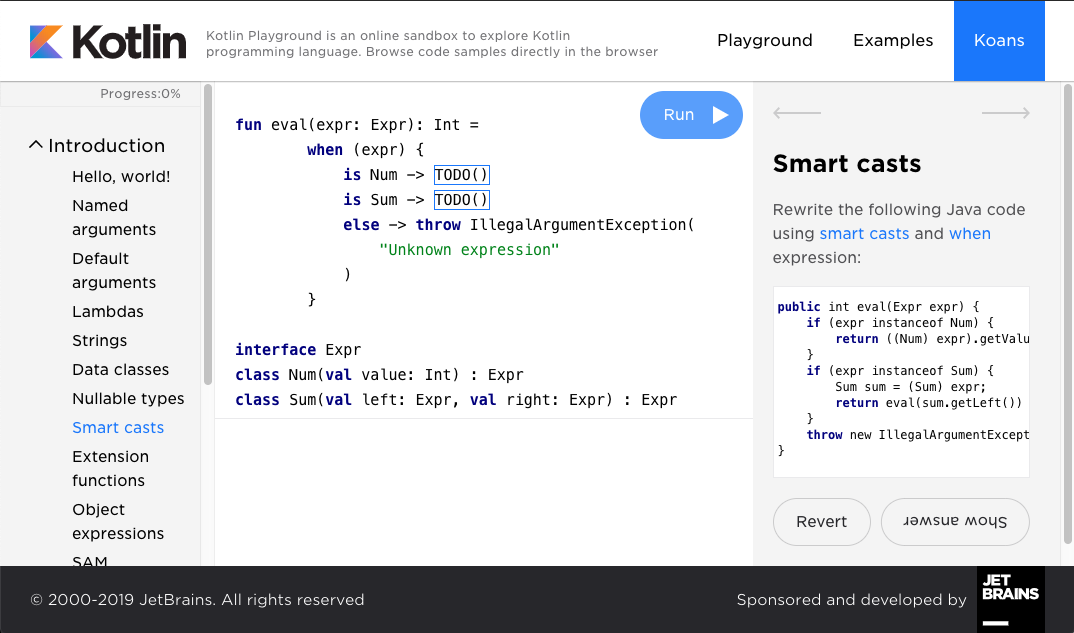Screen dimensions: 1074x633
Task: Open the Nullable types koan
Action: [x=128, y=399]
